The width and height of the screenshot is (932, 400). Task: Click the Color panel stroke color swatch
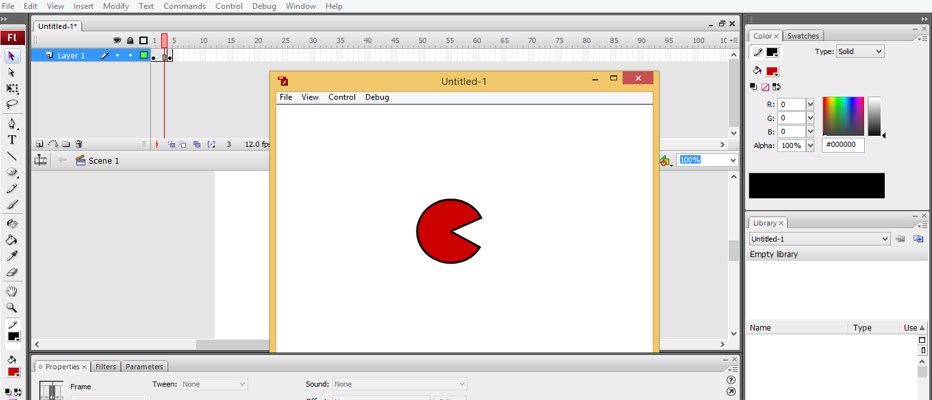772,52
